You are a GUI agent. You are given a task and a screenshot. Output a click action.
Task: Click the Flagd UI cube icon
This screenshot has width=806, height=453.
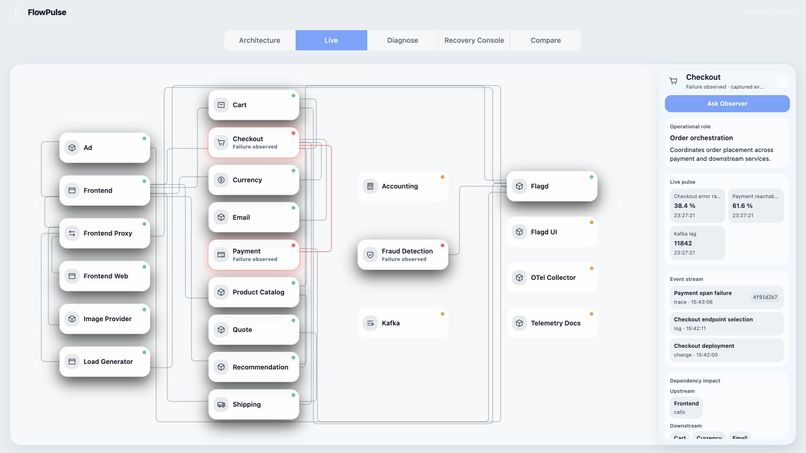coord(519,232)
